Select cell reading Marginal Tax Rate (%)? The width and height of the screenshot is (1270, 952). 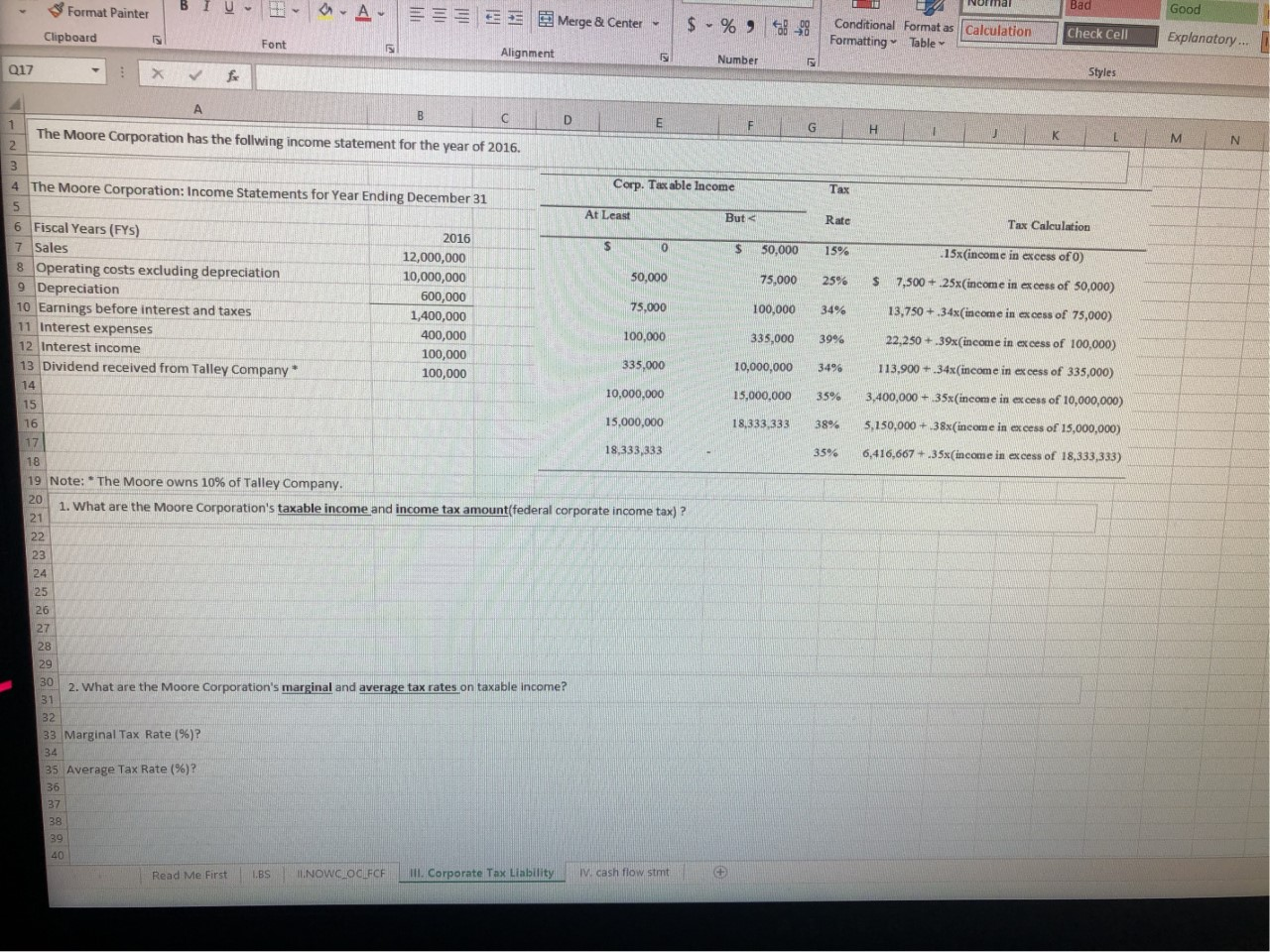point(133,735)
